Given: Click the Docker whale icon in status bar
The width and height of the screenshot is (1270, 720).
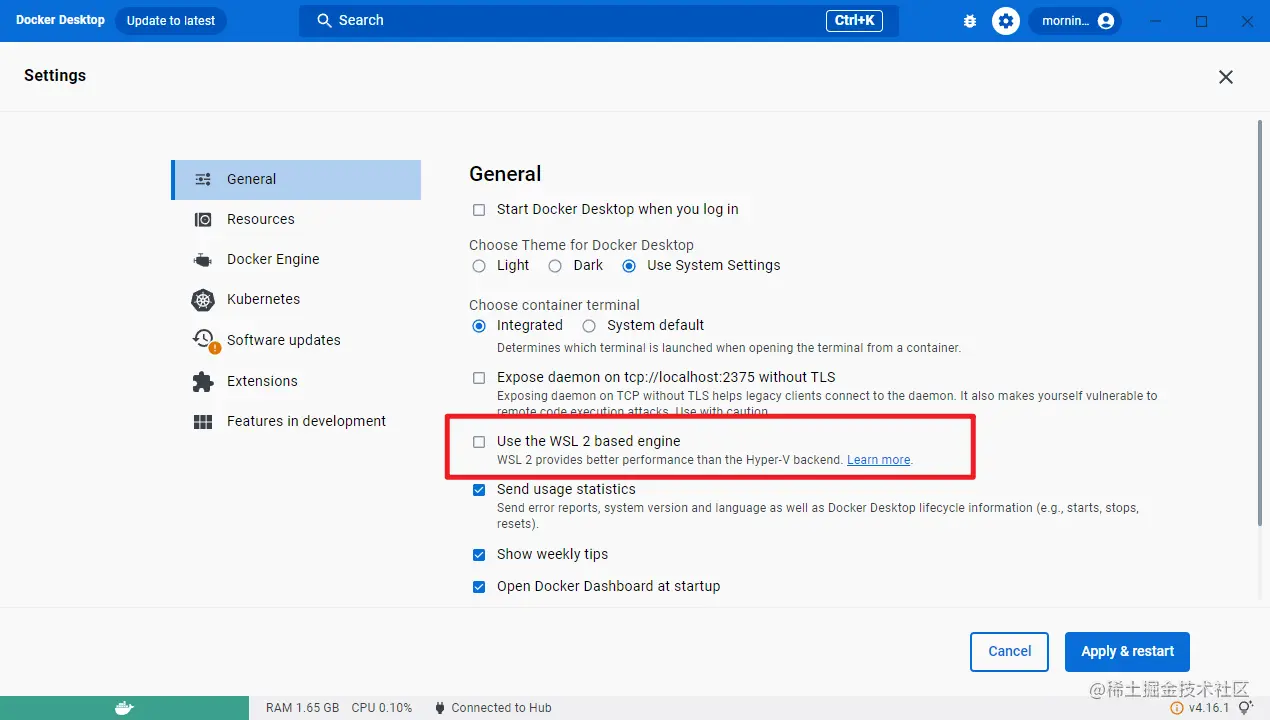Looking at the screenshot, I should 124,708.
